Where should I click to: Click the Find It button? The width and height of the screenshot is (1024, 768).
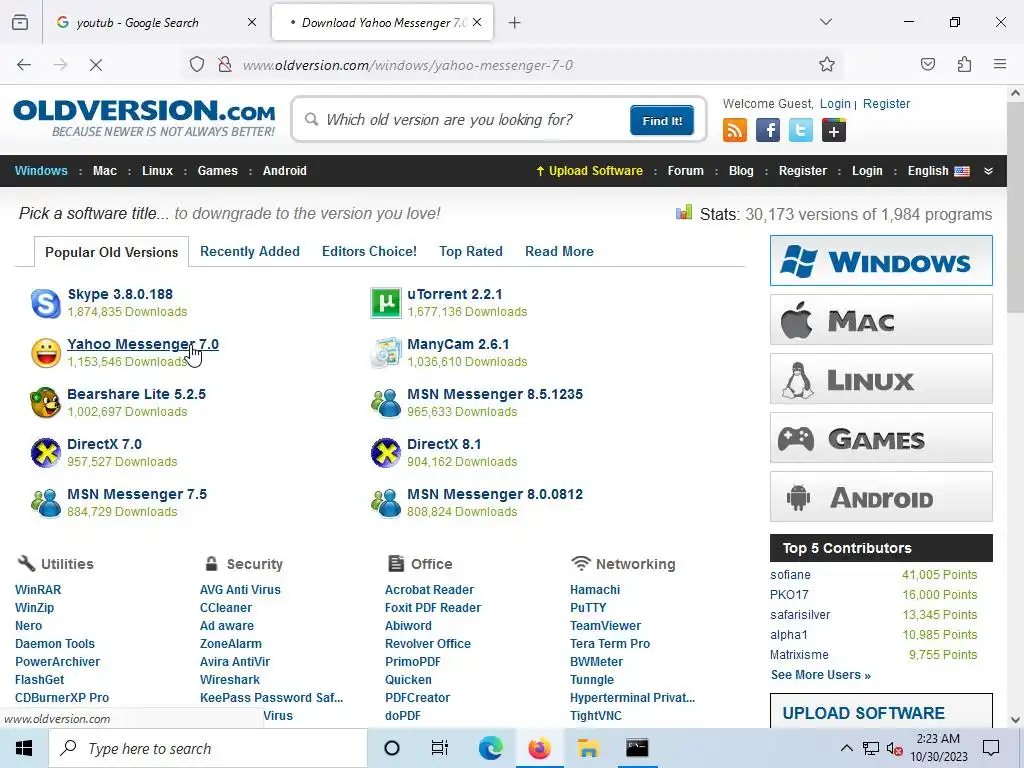[662, 120]
